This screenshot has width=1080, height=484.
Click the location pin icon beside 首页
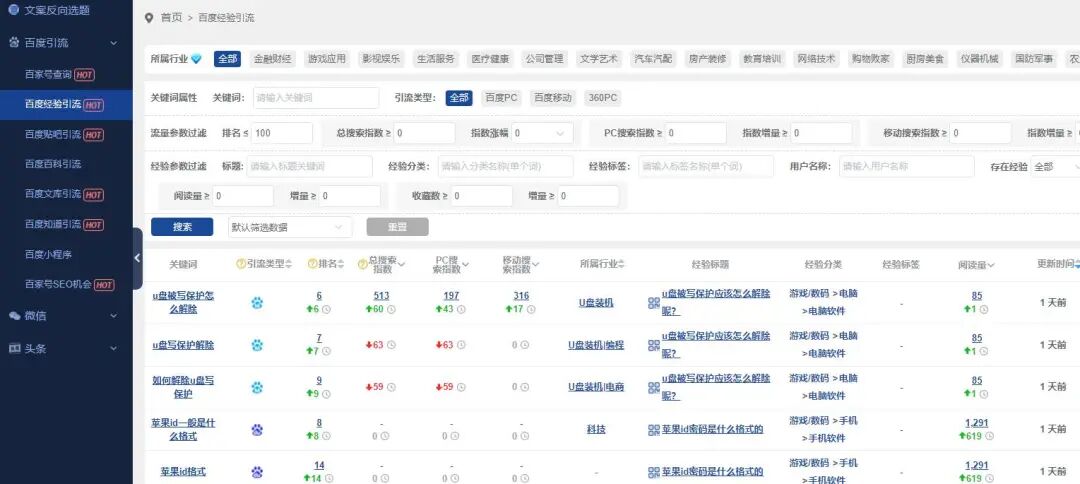click(149, 18)
